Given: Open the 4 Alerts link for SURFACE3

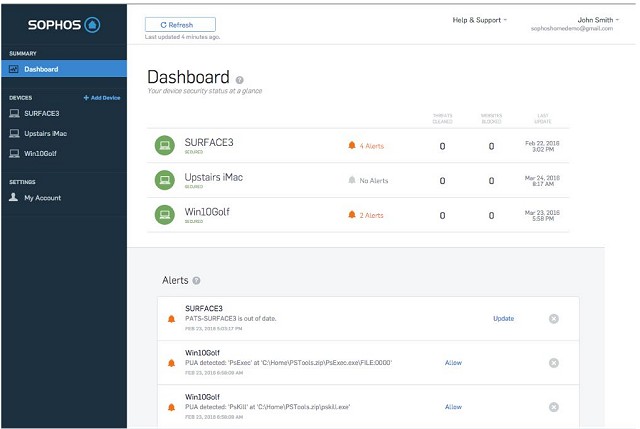Looking at the screenshot, I should 366,146.
